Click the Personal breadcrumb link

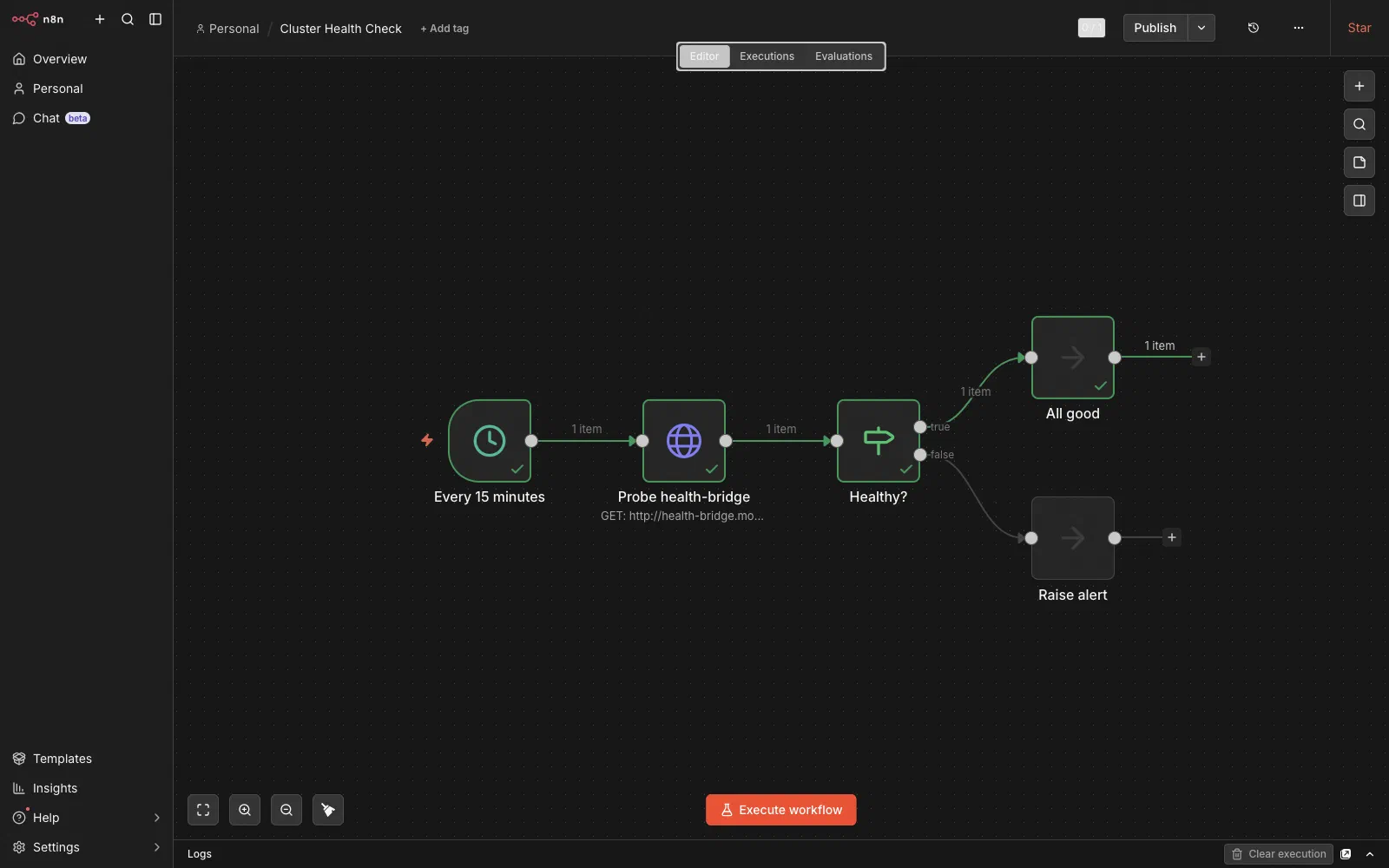click(x=227, y=29)
